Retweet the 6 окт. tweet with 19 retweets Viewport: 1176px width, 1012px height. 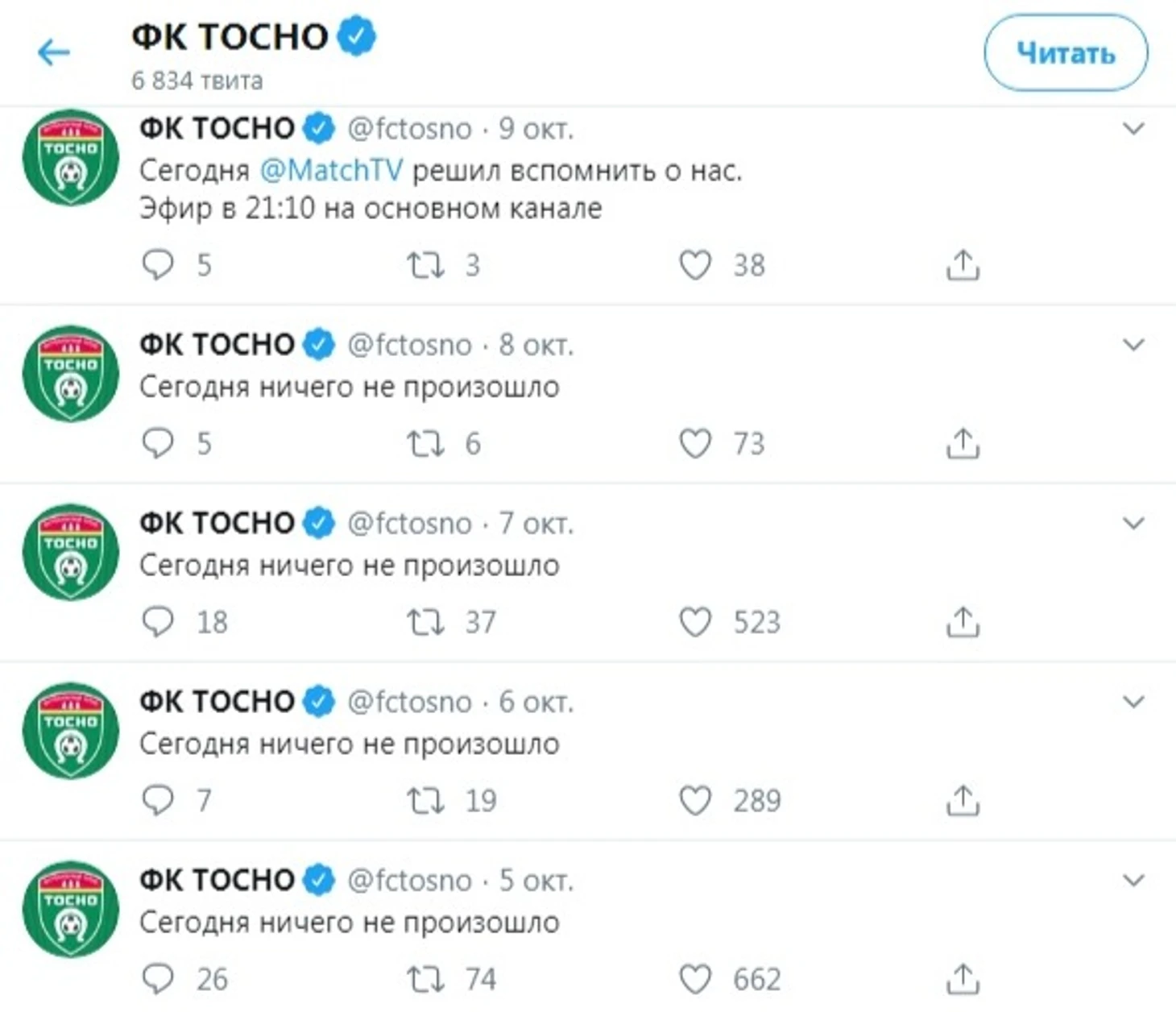425,801
